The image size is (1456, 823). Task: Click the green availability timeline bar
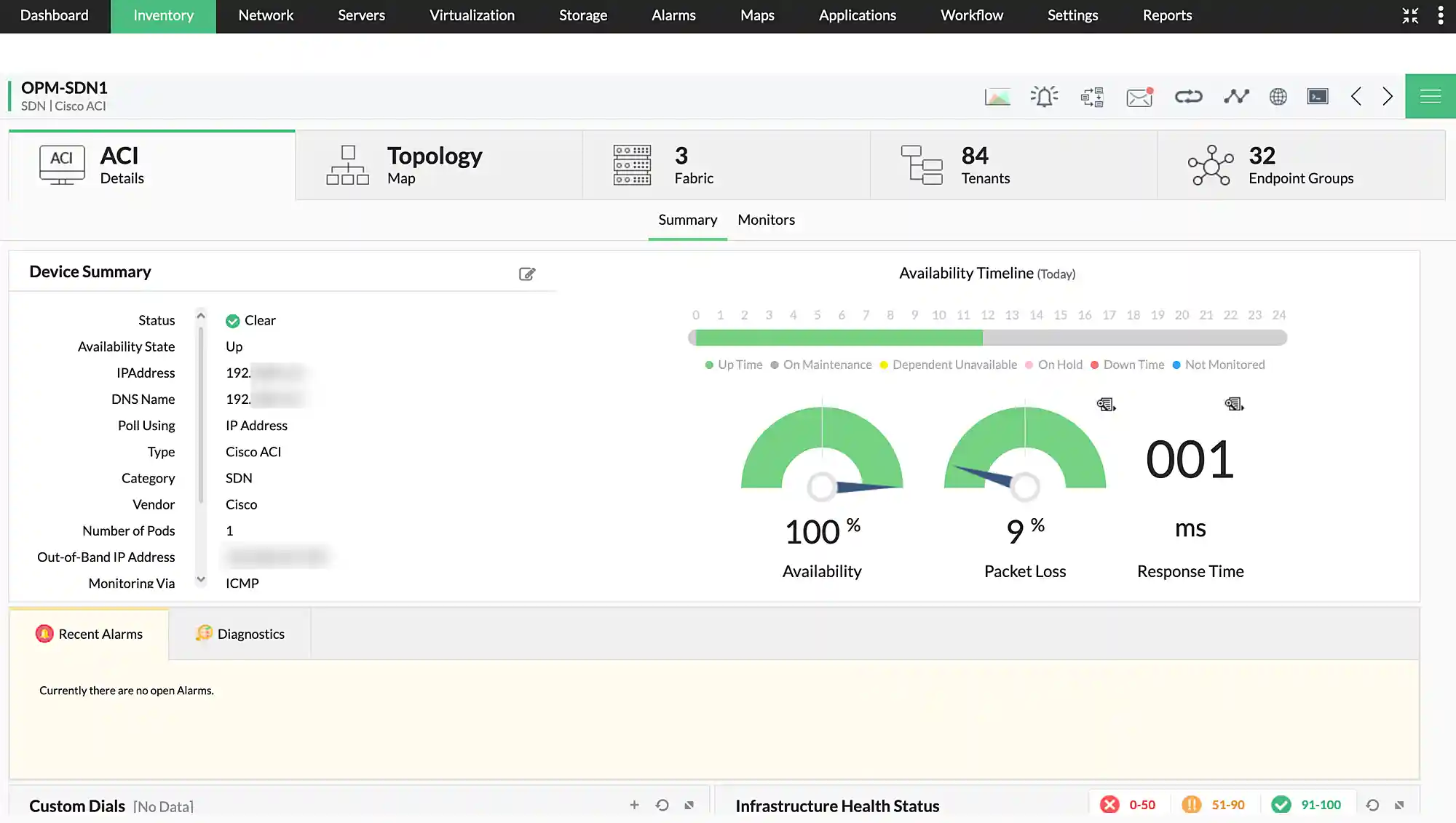tap(837, 338)
